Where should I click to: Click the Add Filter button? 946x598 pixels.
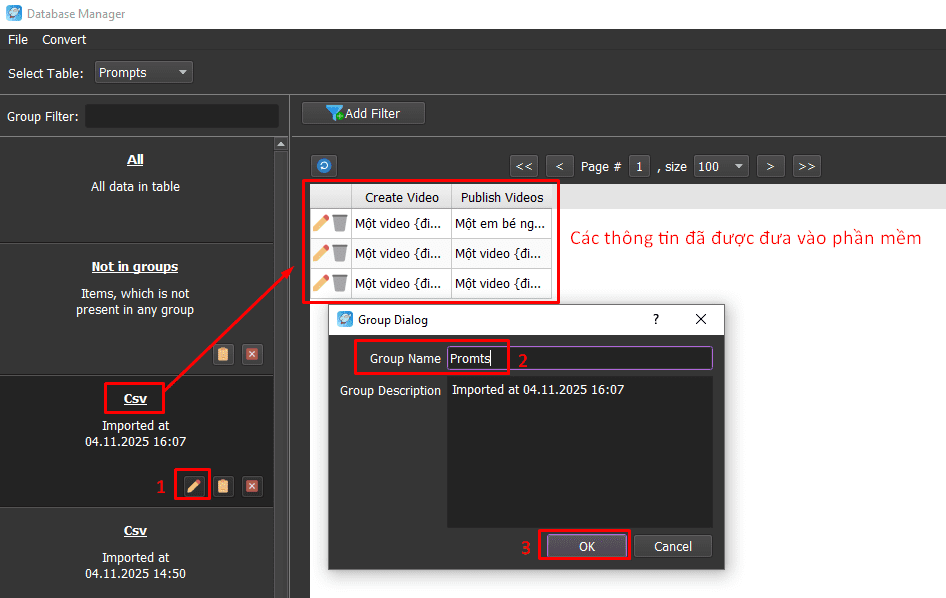point(364,114)
